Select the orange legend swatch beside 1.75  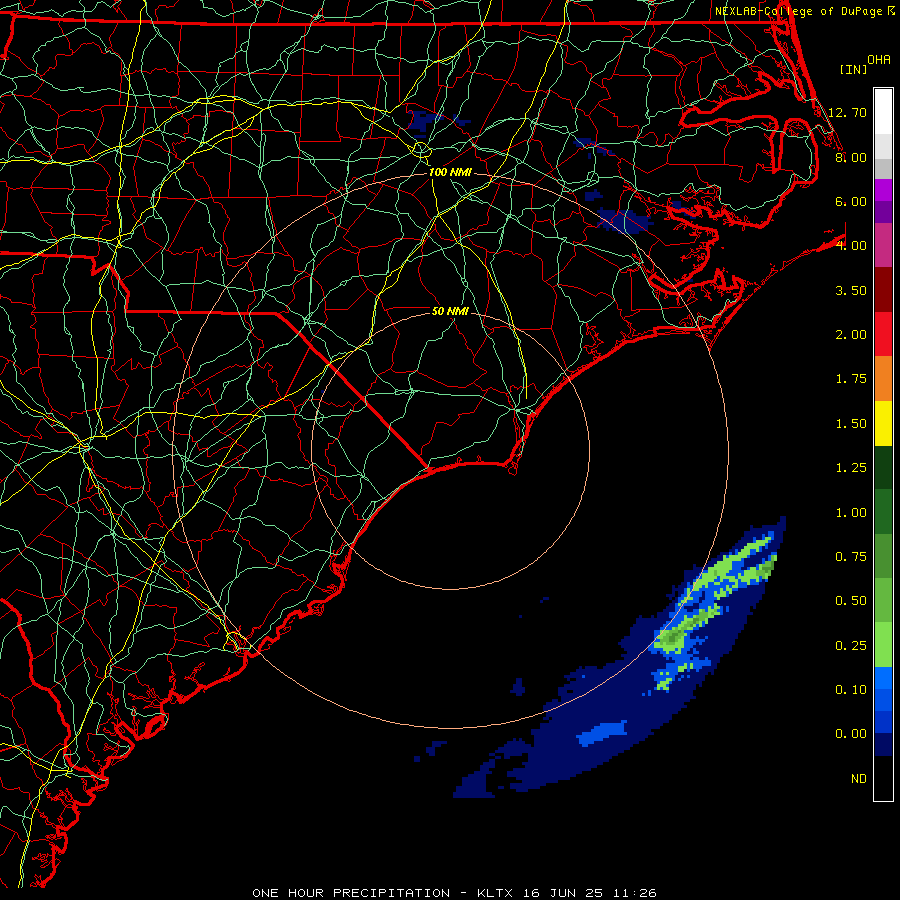point(883,379)
